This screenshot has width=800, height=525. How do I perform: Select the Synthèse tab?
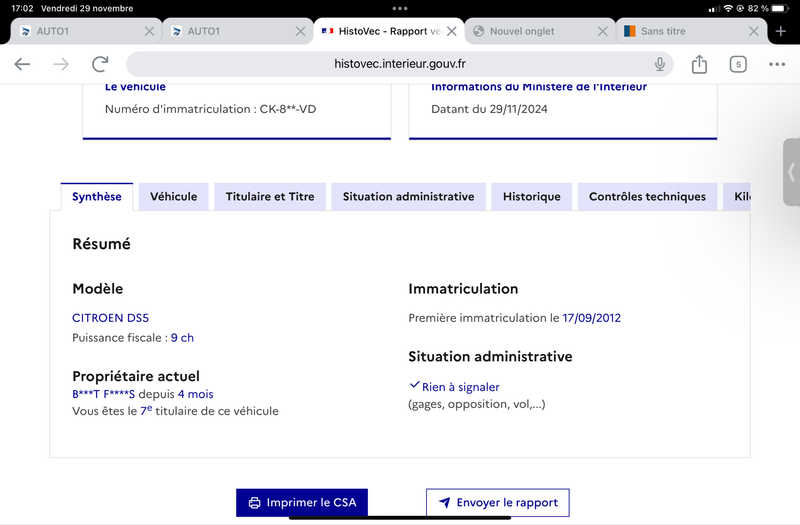[x=96, y=196]
